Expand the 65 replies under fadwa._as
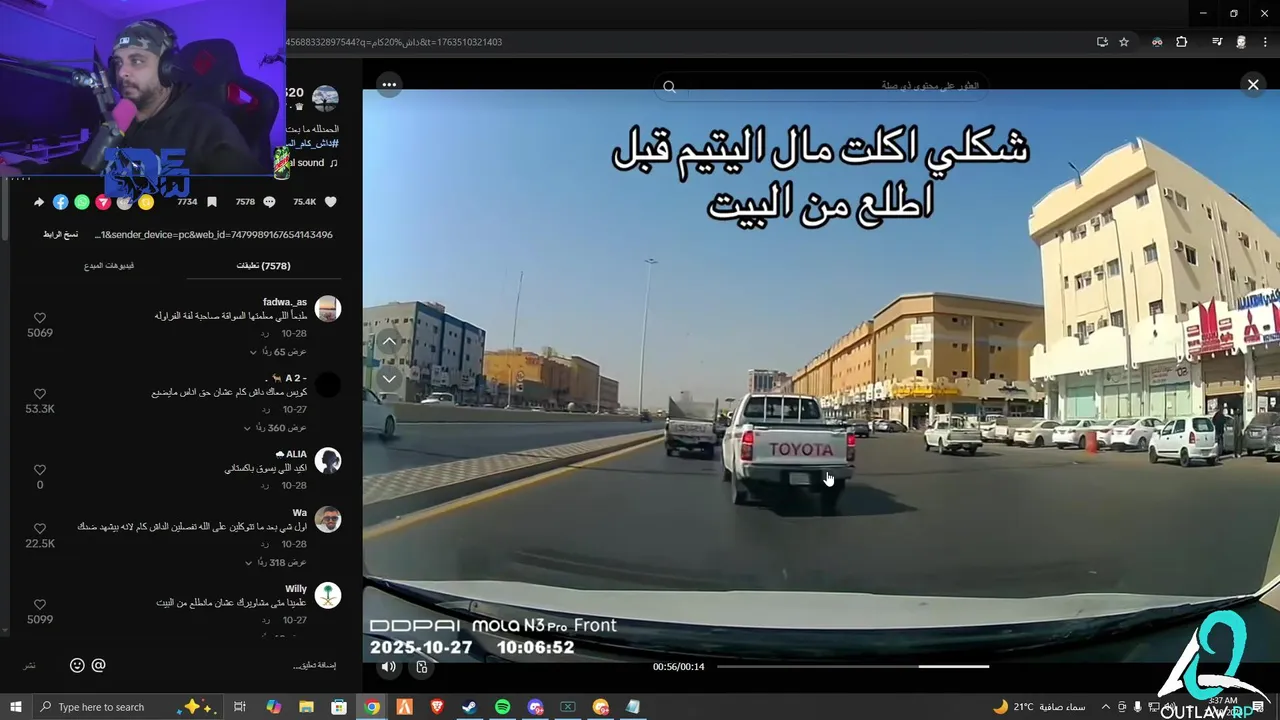Viewport: 1280px width, 720px height. pyautogui.click(x=279, y=352)
